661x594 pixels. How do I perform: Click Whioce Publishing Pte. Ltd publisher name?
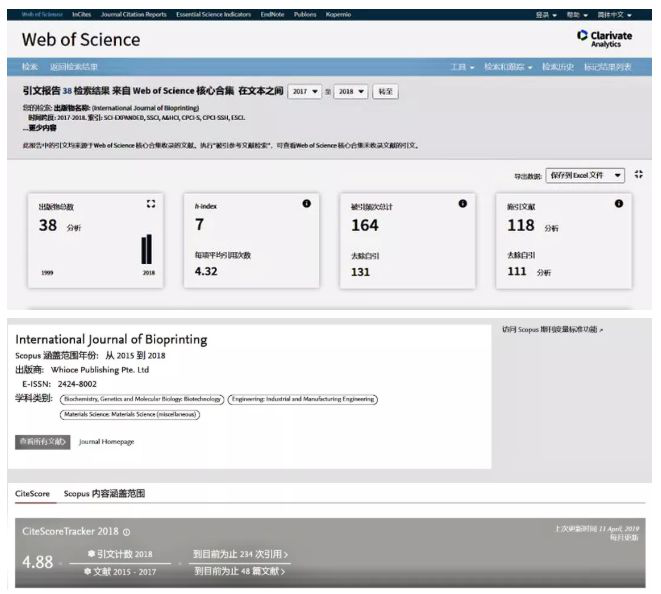coord(100,370)
